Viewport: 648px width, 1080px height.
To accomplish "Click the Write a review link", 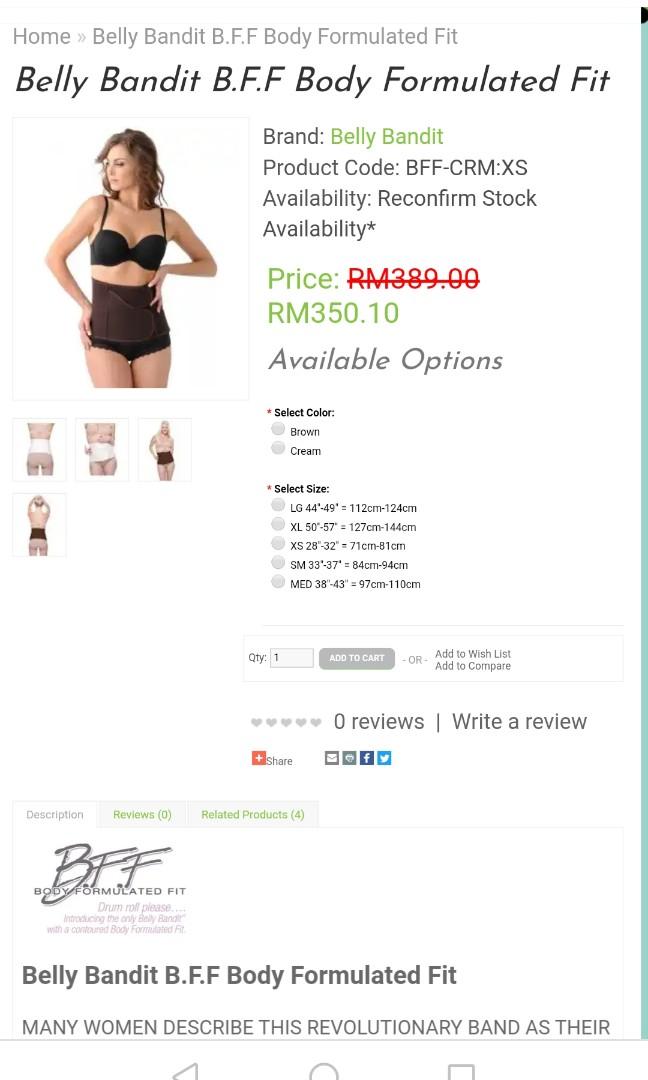I will (x=519, y=721).
